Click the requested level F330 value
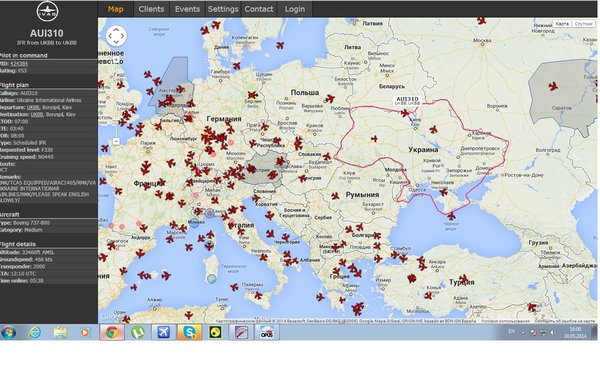The width and height of the screenshot is (600, 375). coord(47,150)
